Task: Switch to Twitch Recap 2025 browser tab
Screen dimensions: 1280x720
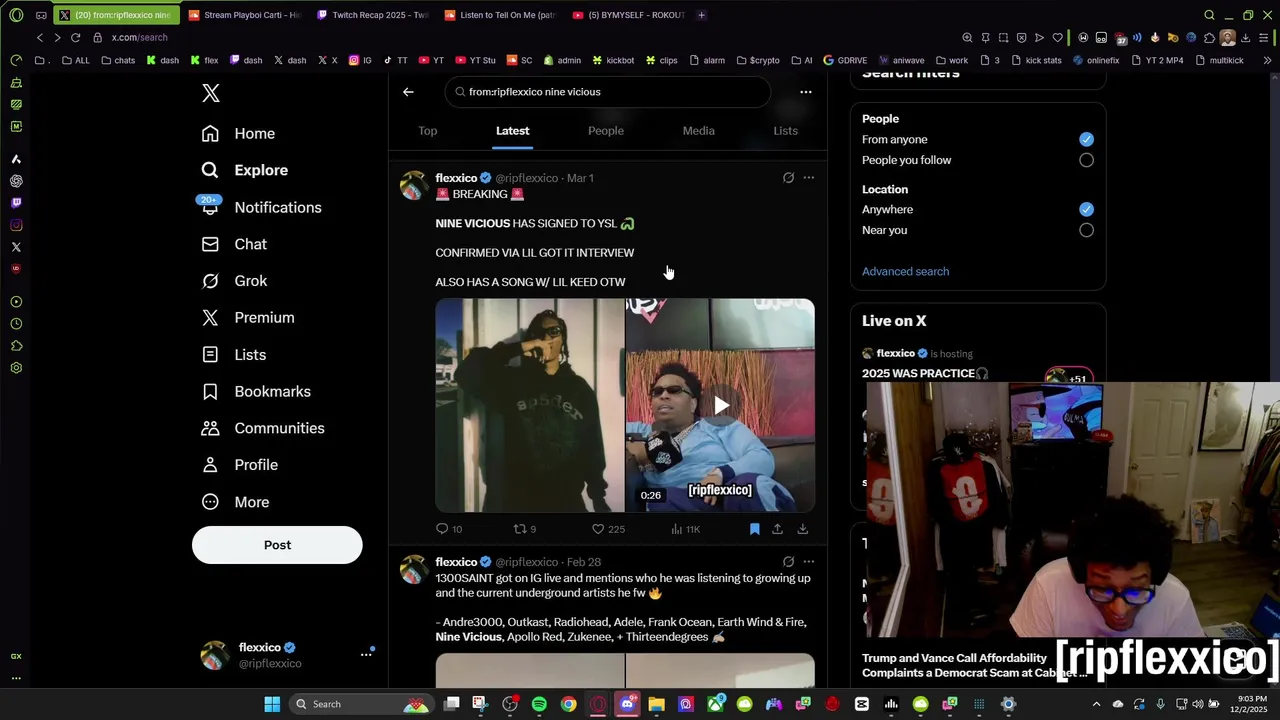Action: pos(371,15)
